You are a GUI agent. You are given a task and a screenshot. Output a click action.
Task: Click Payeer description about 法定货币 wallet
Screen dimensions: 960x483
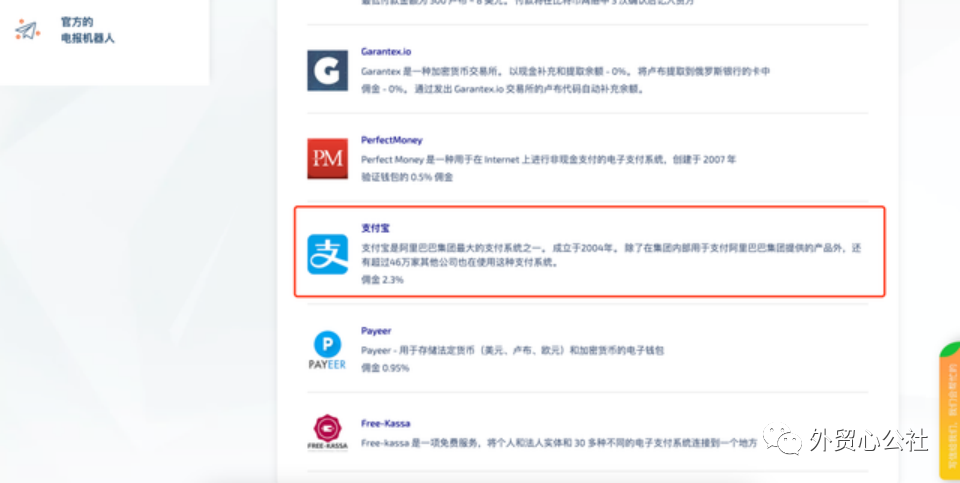pos(513,351)
